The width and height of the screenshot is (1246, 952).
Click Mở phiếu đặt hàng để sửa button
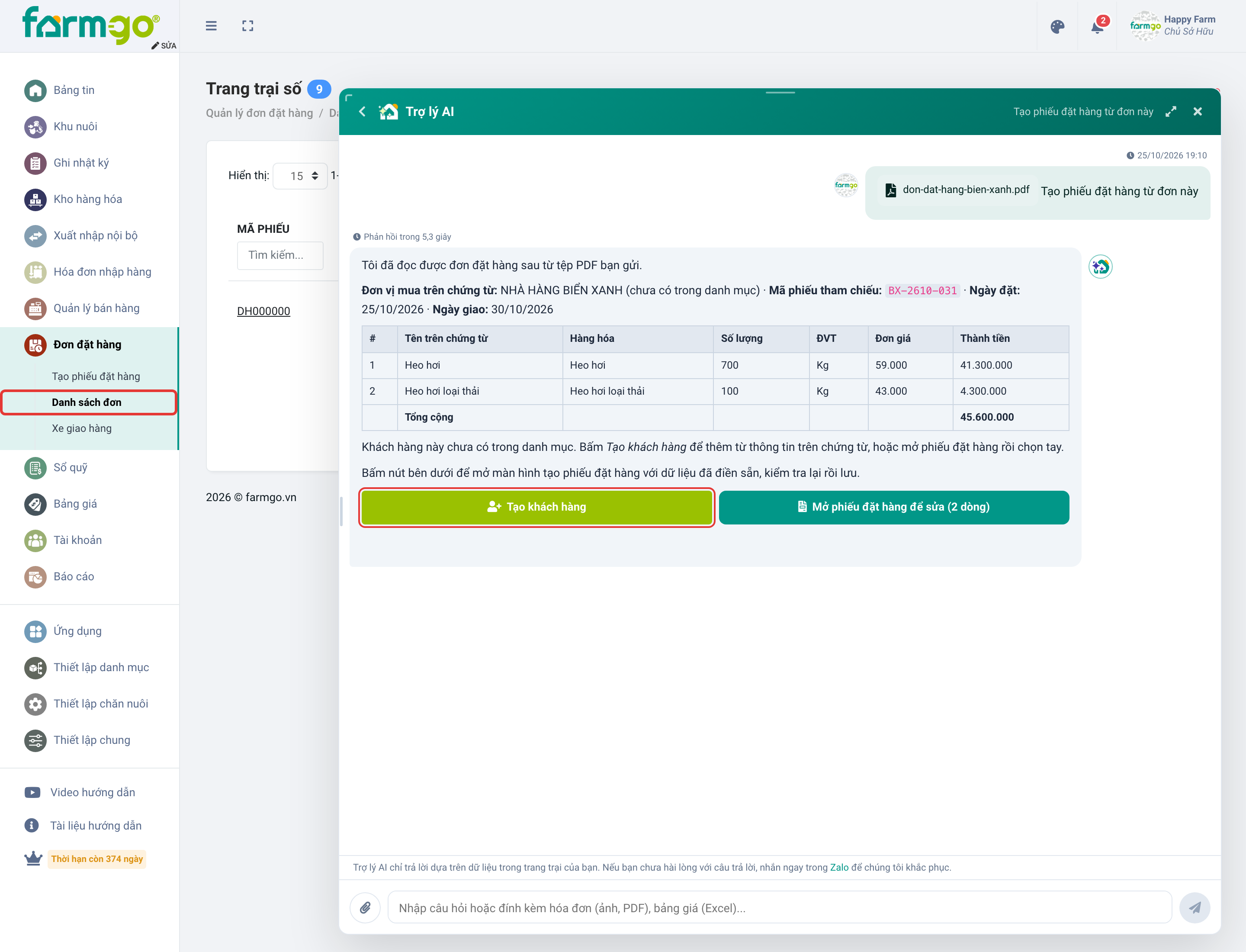pos(893,507)
